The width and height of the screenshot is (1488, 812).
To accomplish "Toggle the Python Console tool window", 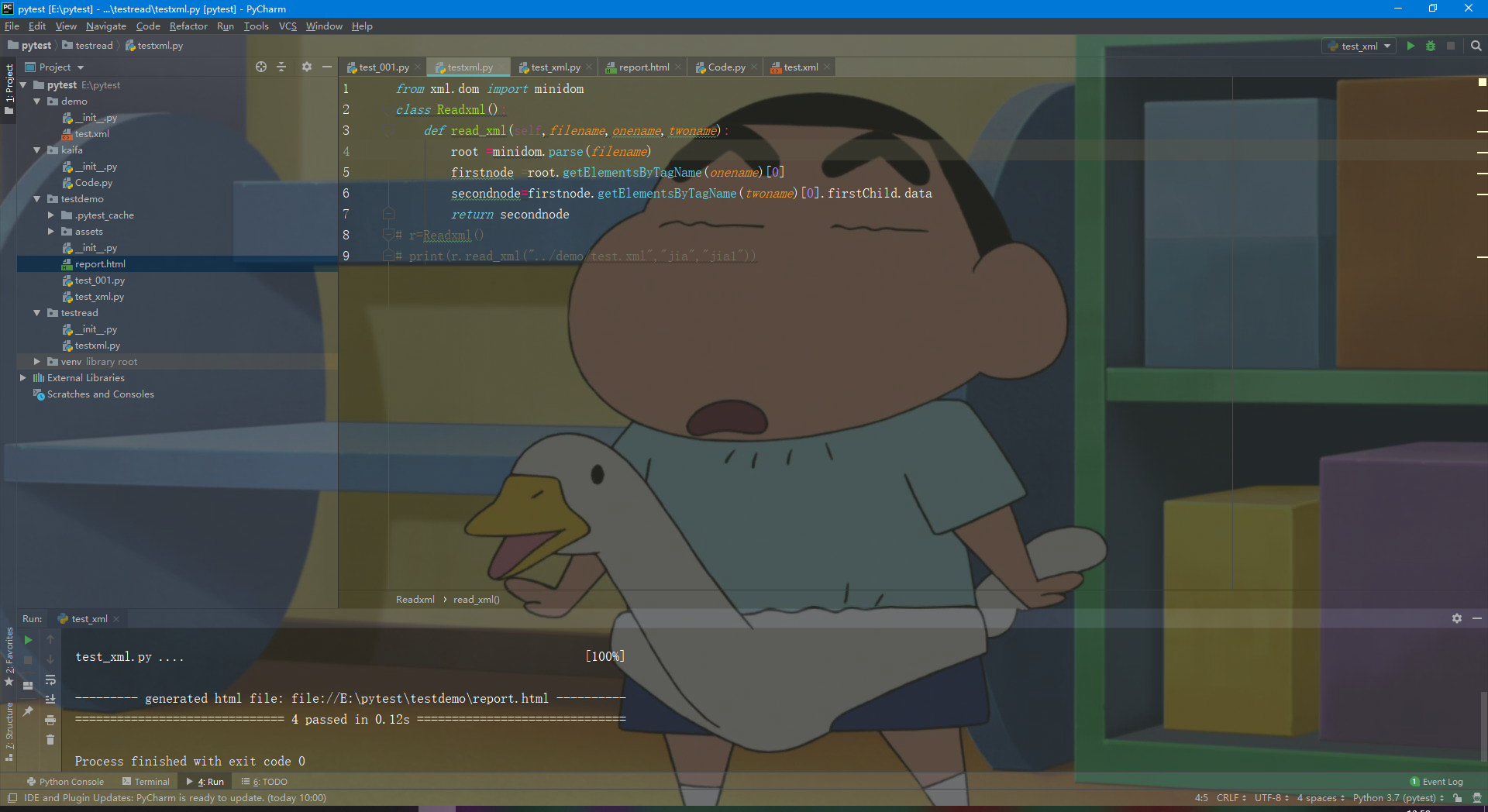I will (x=65, y=782).
